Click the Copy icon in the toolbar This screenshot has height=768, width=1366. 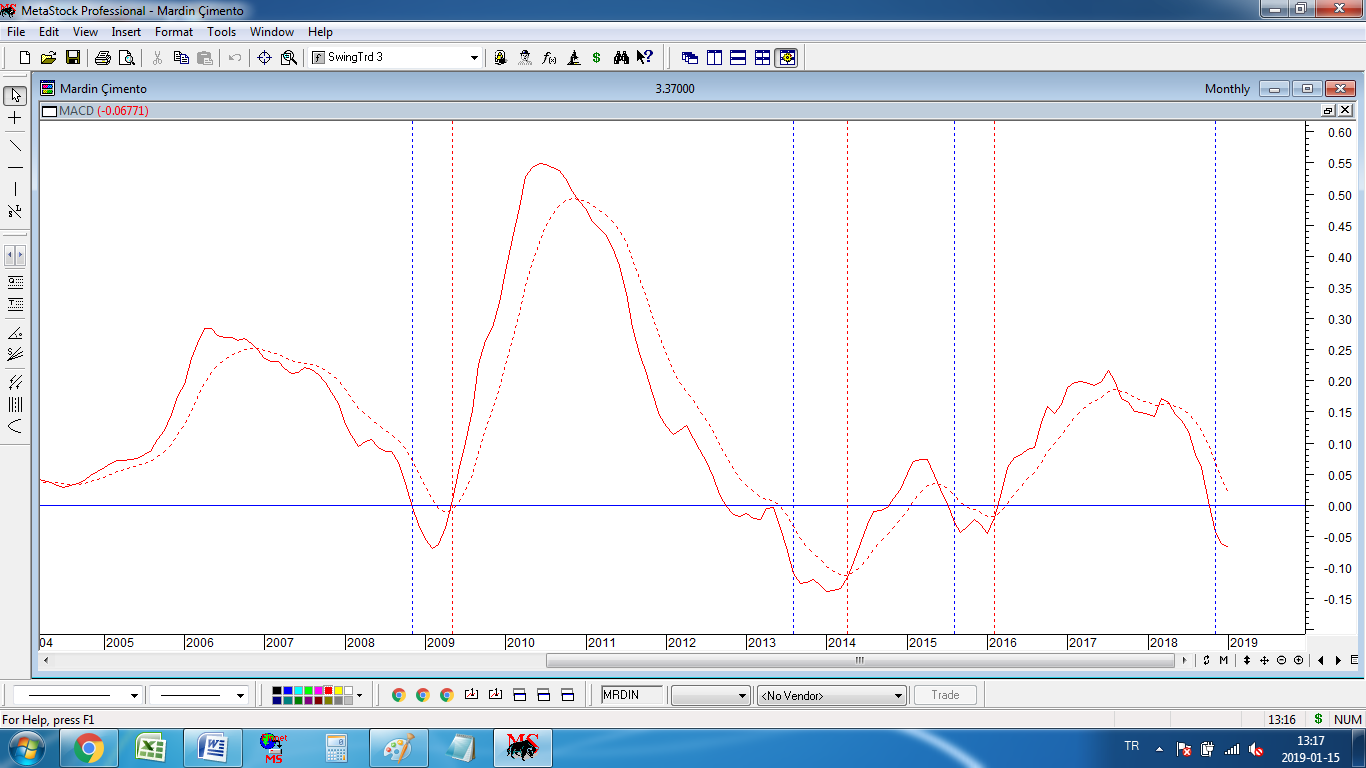[x=181, y=58]
